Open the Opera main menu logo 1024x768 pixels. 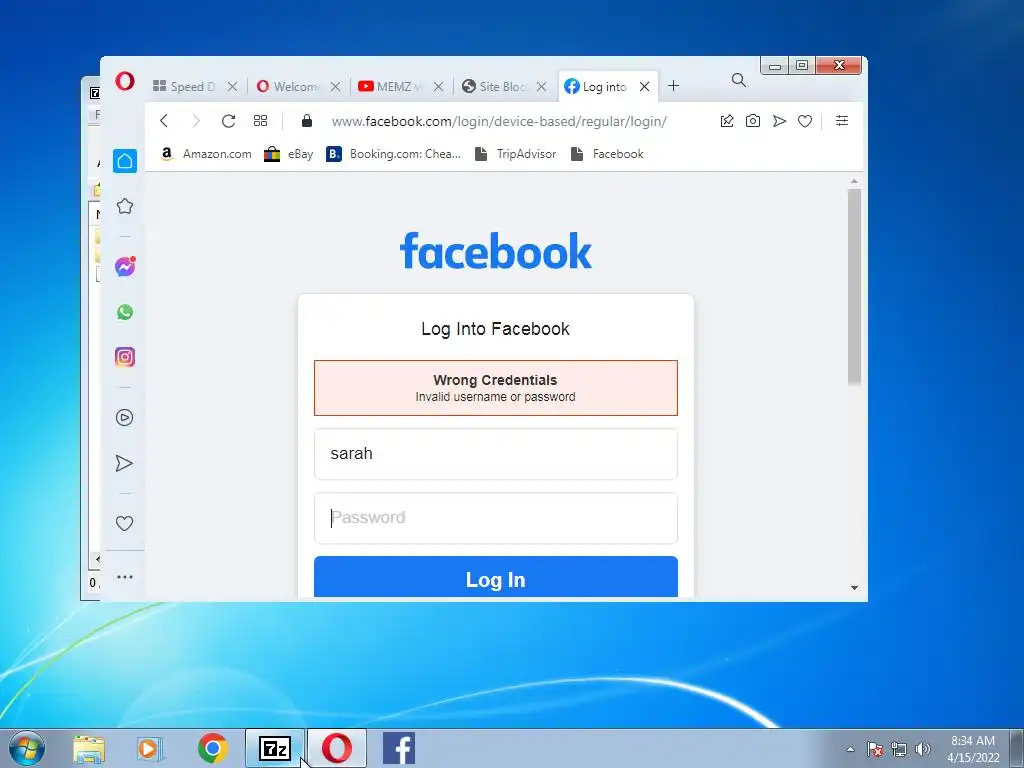[125, 82]
